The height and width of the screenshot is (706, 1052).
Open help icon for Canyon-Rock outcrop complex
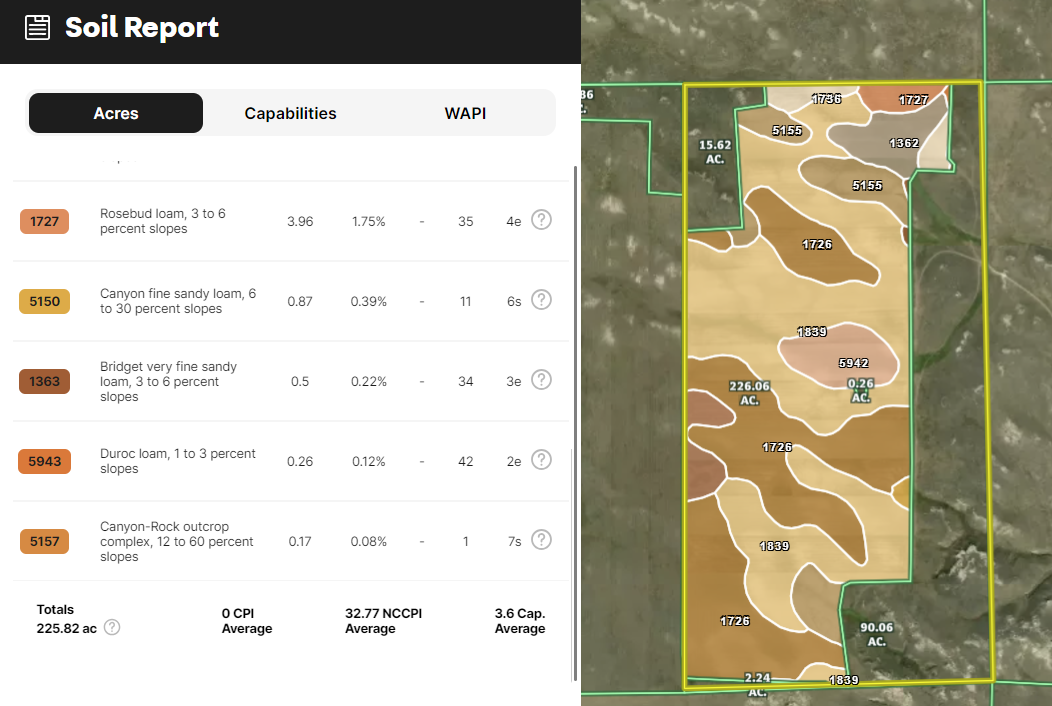[541, 540]
